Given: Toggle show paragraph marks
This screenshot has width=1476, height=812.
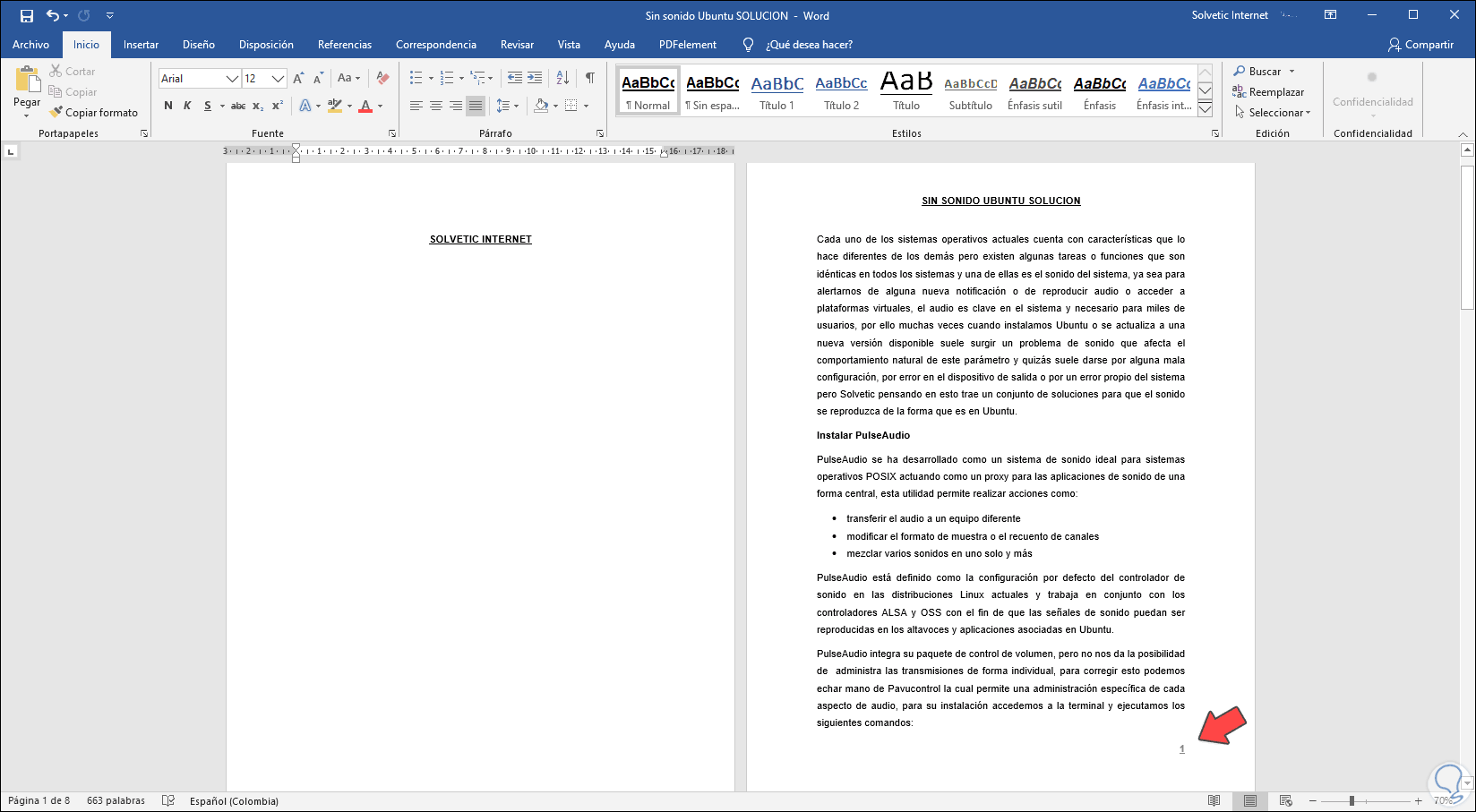Looking at the screenshot, I should pyautogui.click(x=590, y=78).
